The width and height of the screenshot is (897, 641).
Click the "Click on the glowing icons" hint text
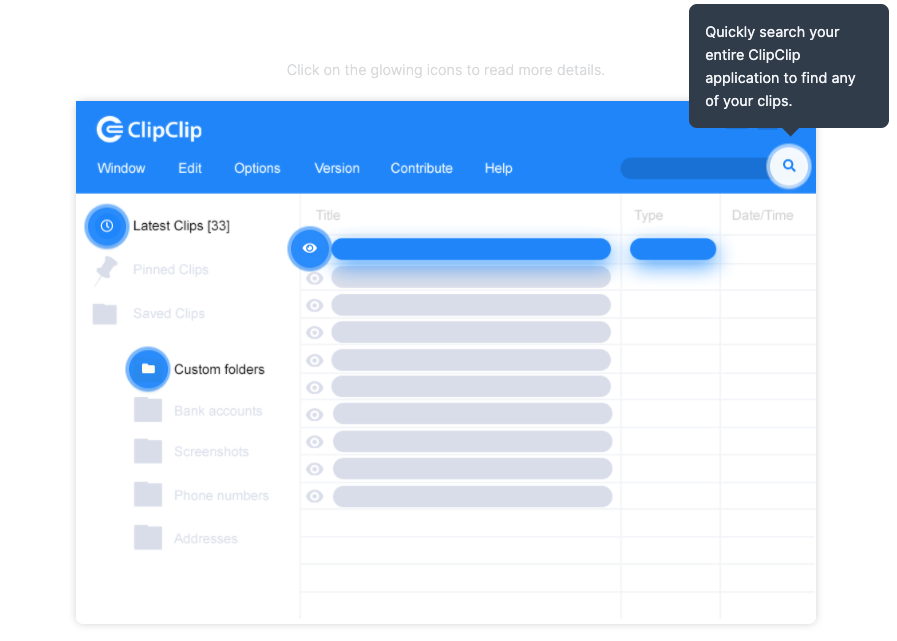pos(446,70)
